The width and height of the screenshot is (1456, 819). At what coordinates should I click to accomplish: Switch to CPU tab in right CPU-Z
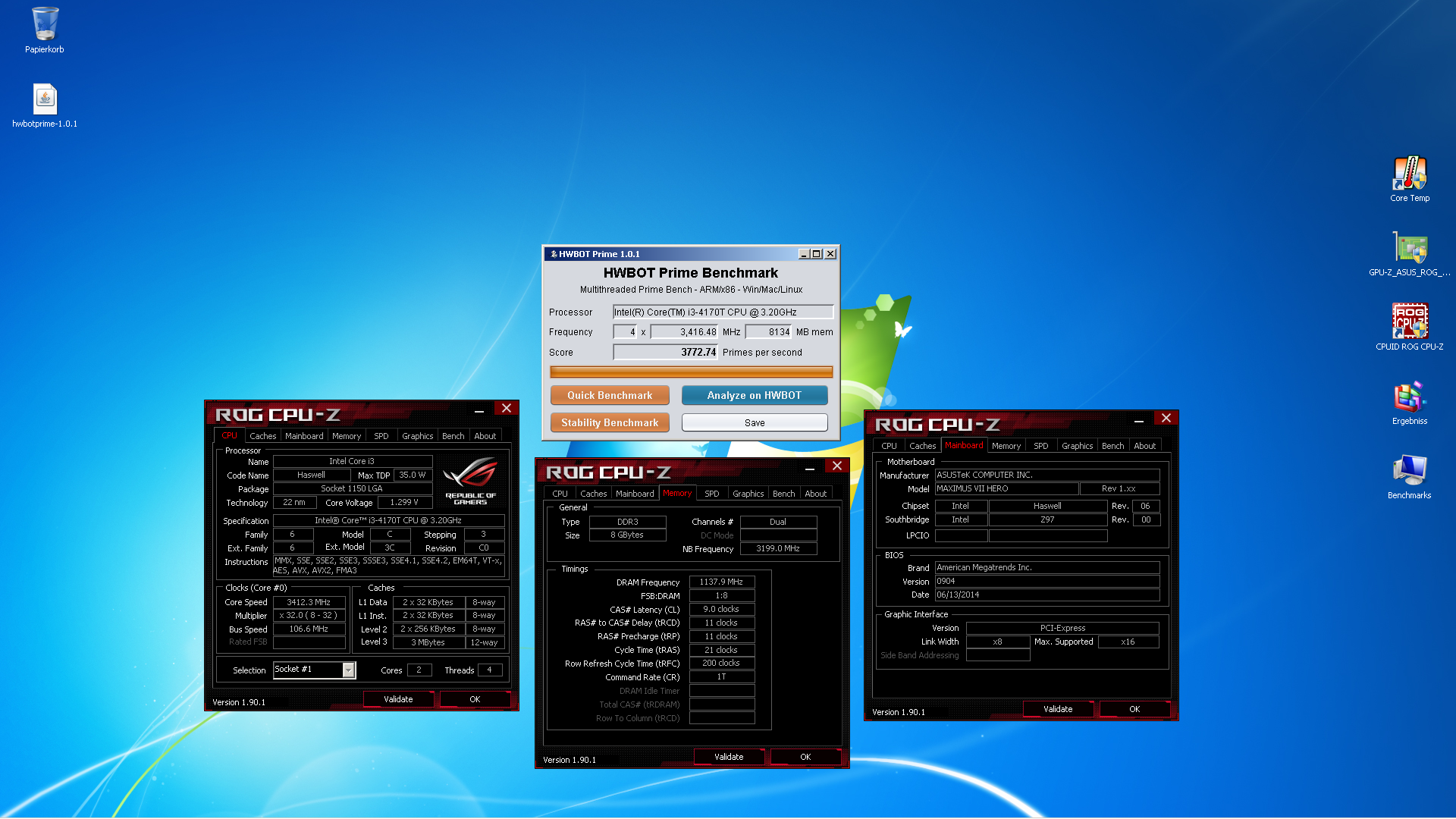(x=890, y=446)
